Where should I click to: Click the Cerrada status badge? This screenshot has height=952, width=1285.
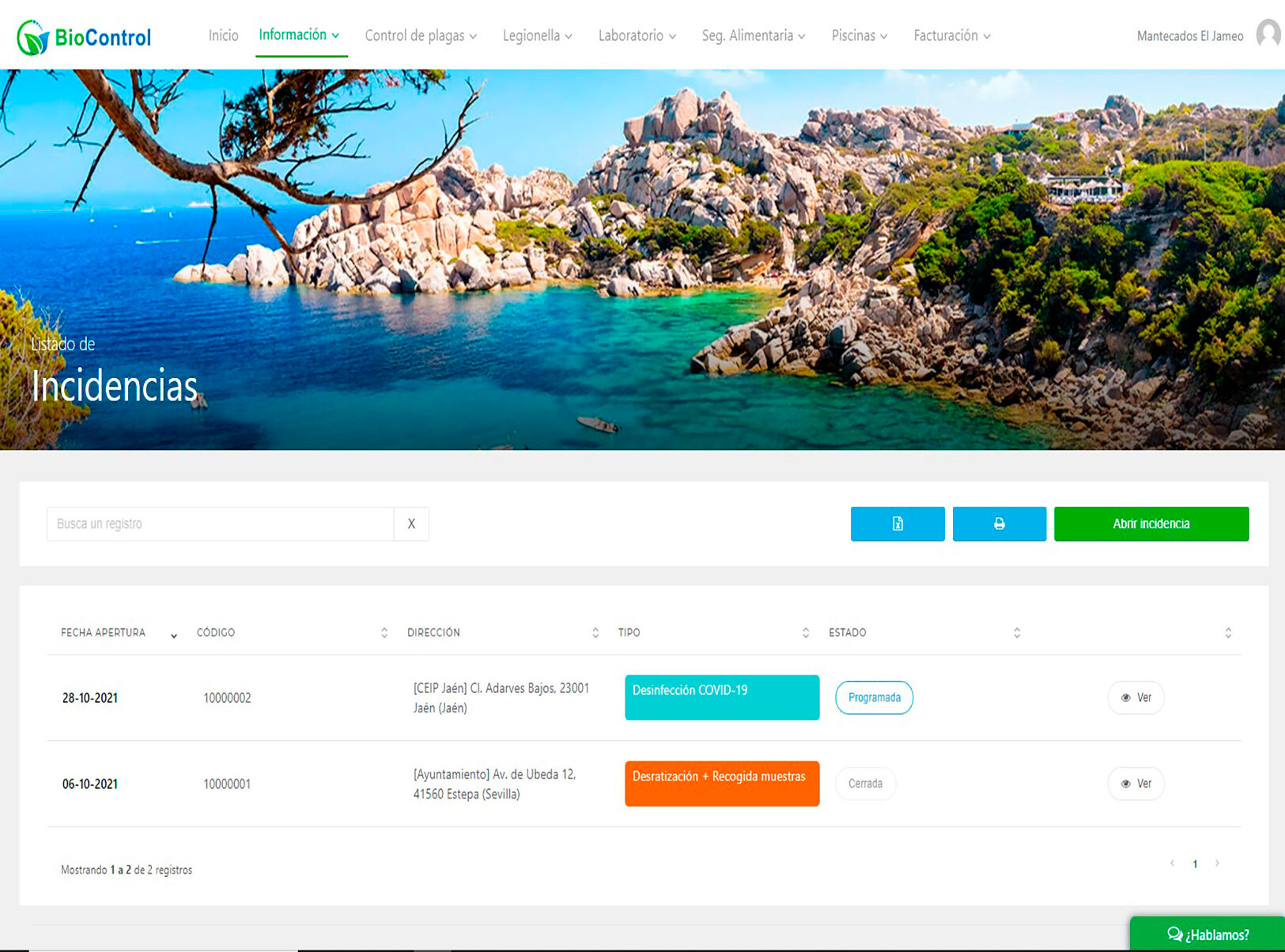click(865, 784)
